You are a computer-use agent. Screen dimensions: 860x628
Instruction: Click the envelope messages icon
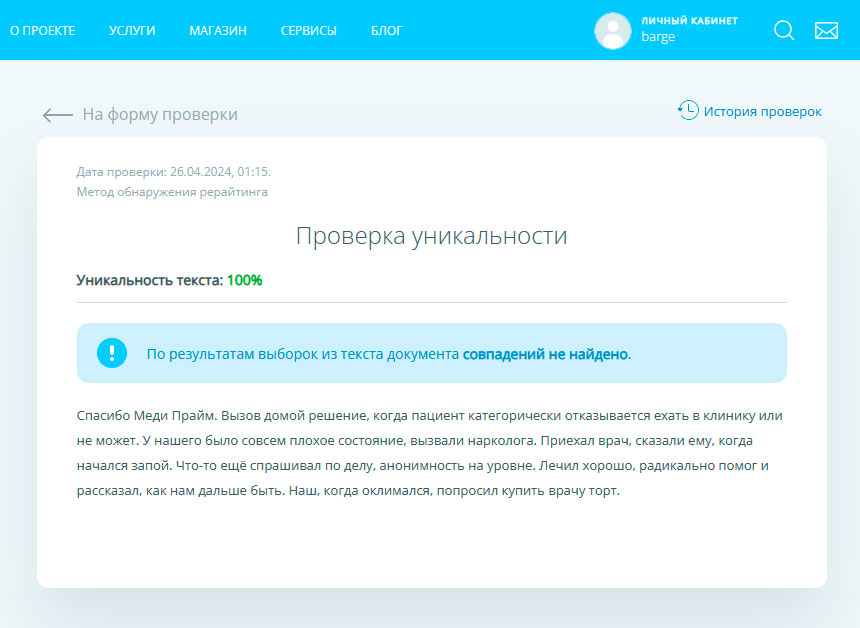pos(826,31)
